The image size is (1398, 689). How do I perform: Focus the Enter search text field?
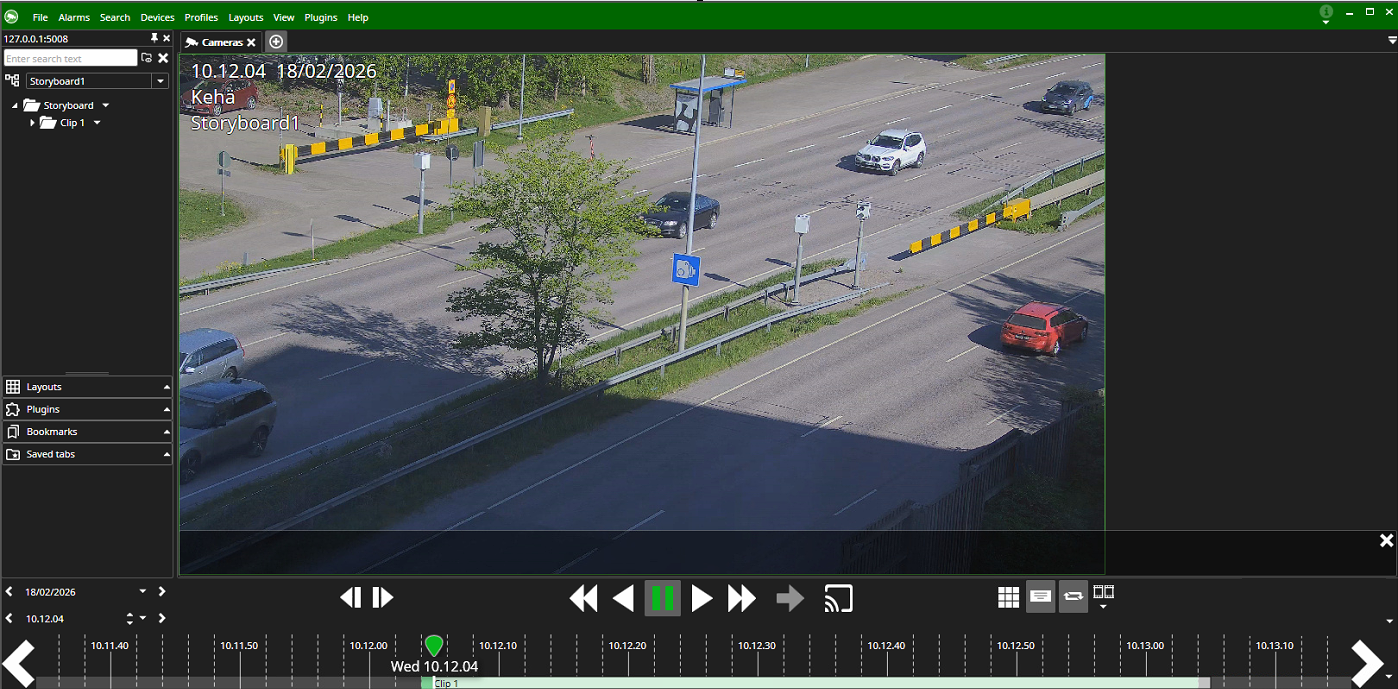[x=70, y=58]
